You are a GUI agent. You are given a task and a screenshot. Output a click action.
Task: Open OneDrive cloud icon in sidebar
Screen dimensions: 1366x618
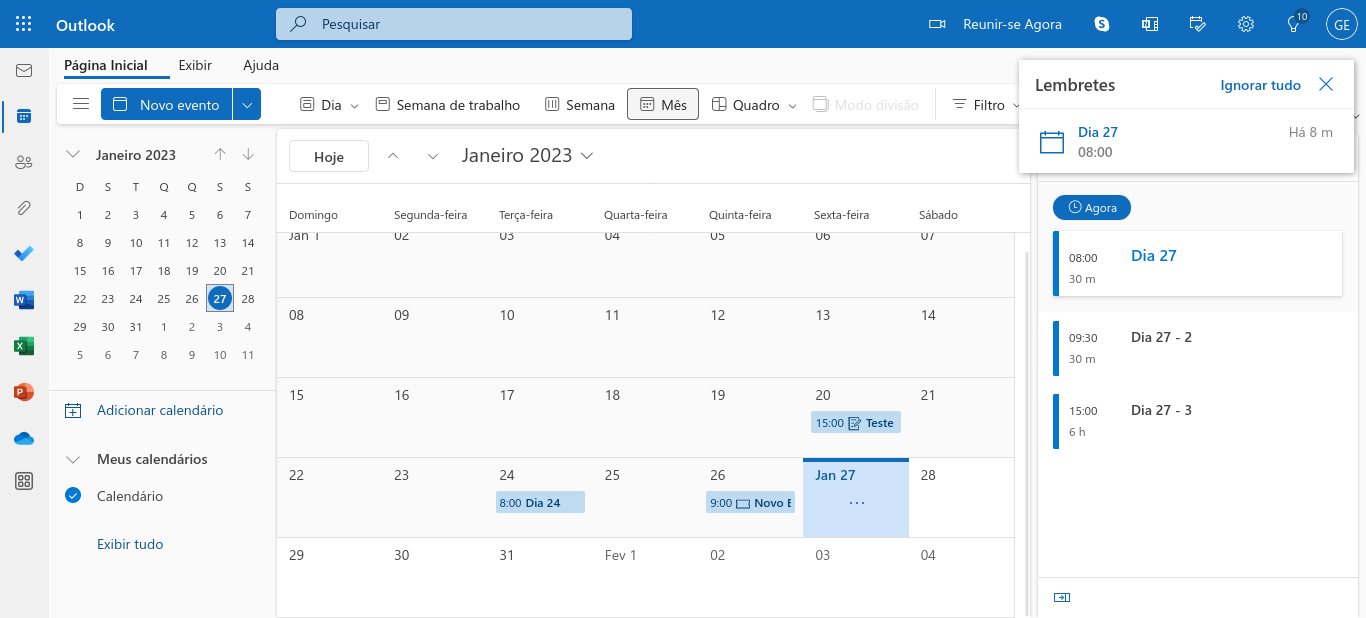[x=24, y=438]
